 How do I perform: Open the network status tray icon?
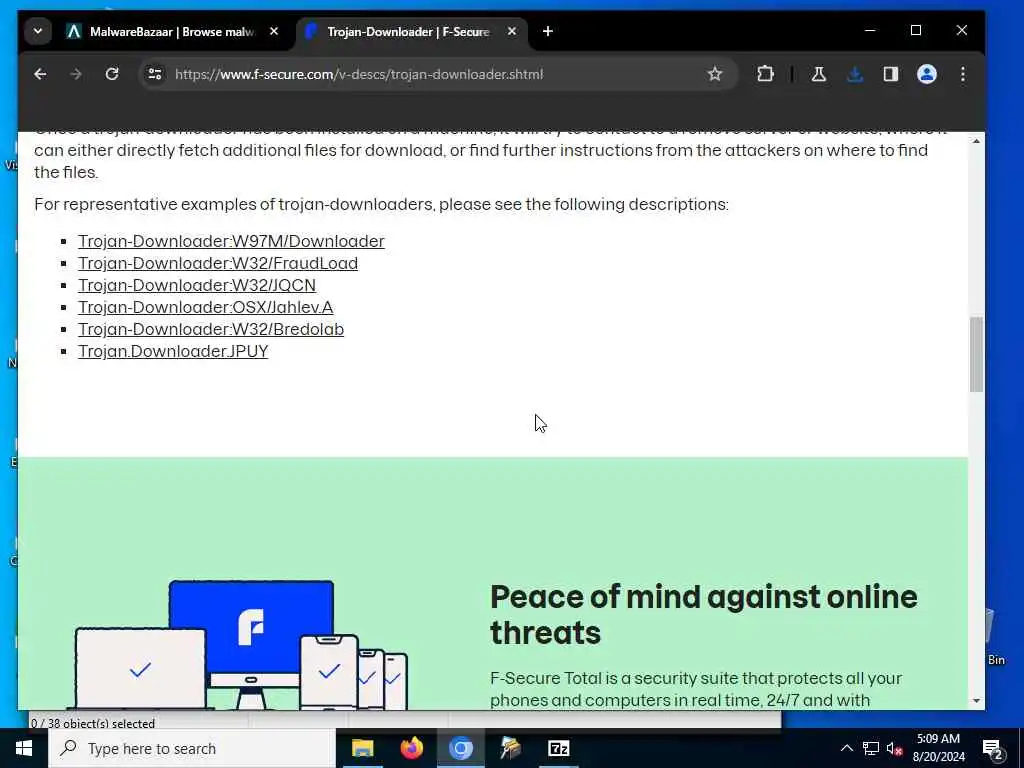(871, 748)
